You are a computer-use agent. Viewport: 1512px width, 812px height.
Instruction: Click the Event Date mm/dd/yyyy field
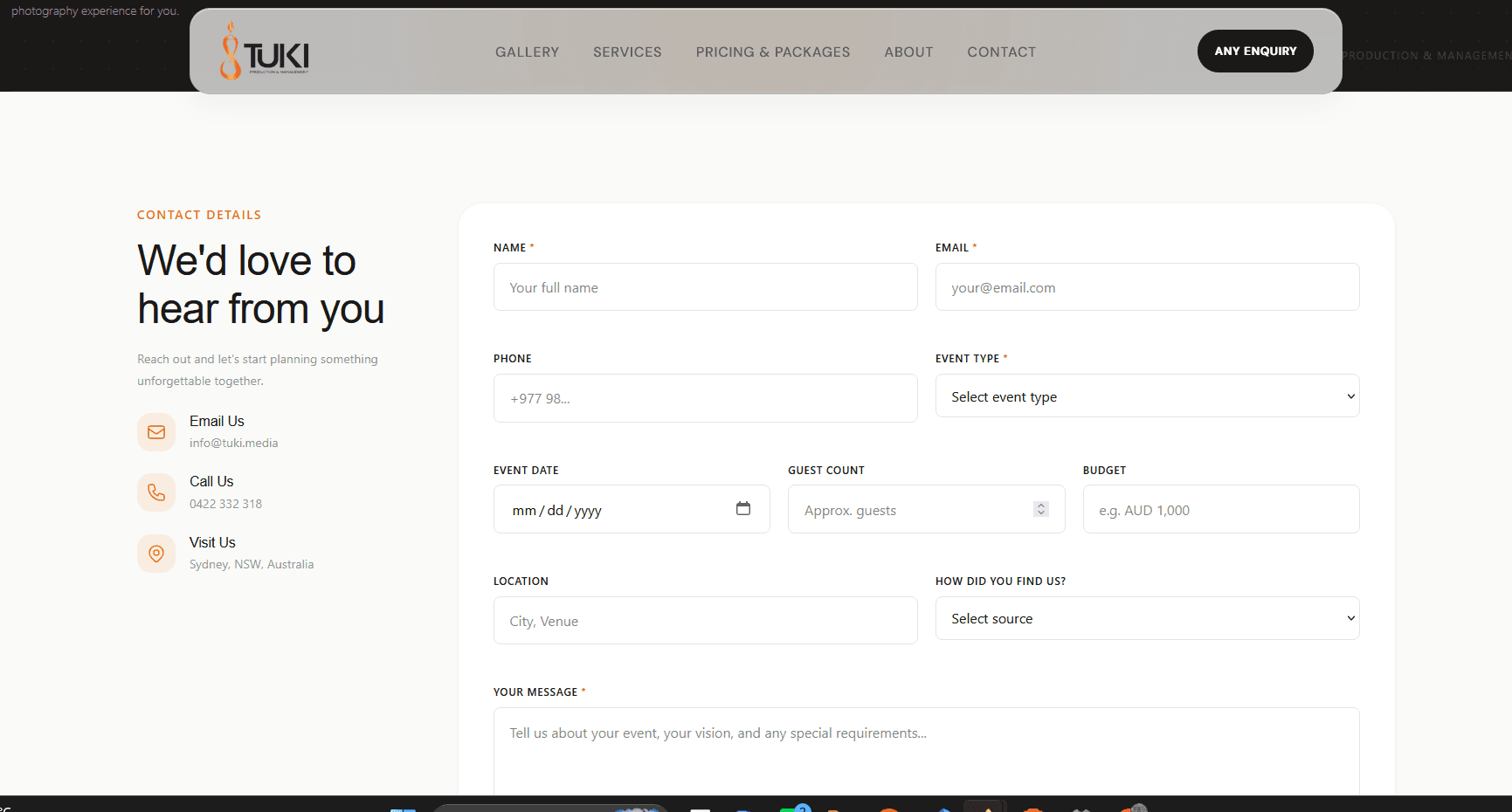tap(632, 510)
